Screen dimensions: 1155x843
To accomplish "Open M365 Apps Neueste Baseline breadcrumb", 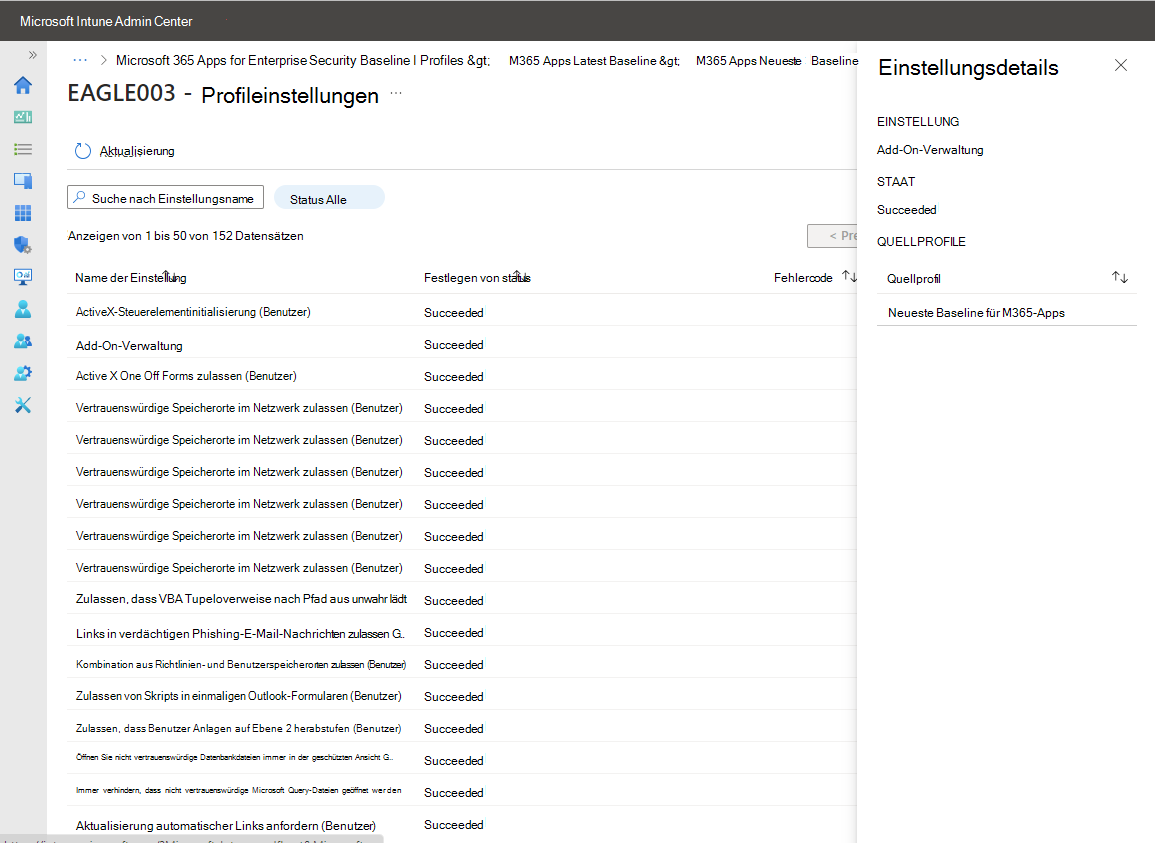I will pos(777,61).
